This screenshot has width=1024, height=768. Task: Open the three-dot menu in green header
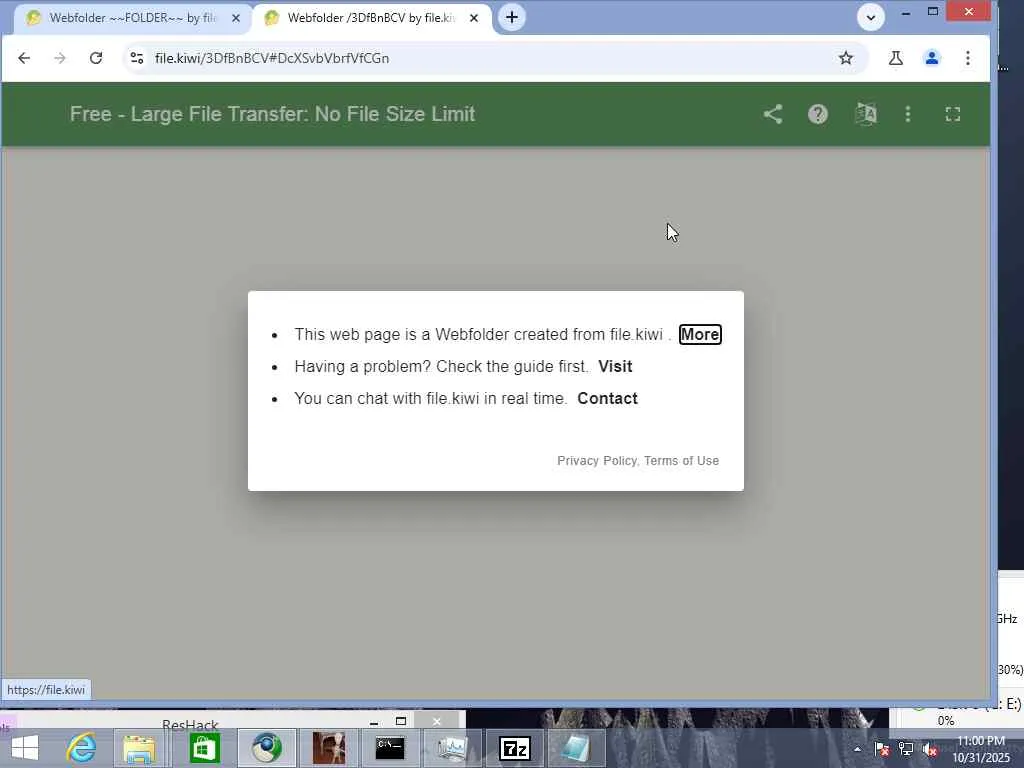908,114
